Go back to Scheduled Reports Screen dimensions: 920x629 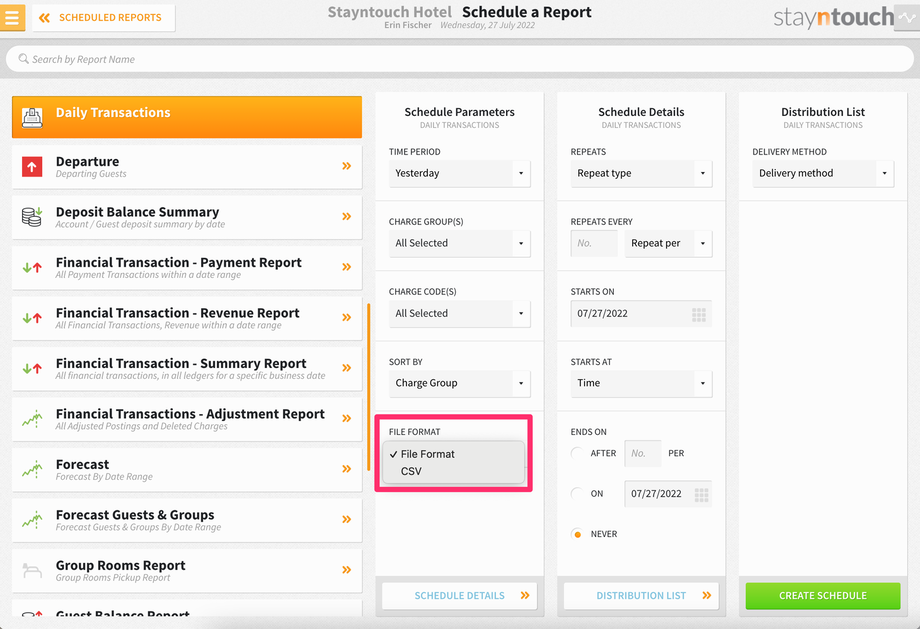click(x=103, y=18)
